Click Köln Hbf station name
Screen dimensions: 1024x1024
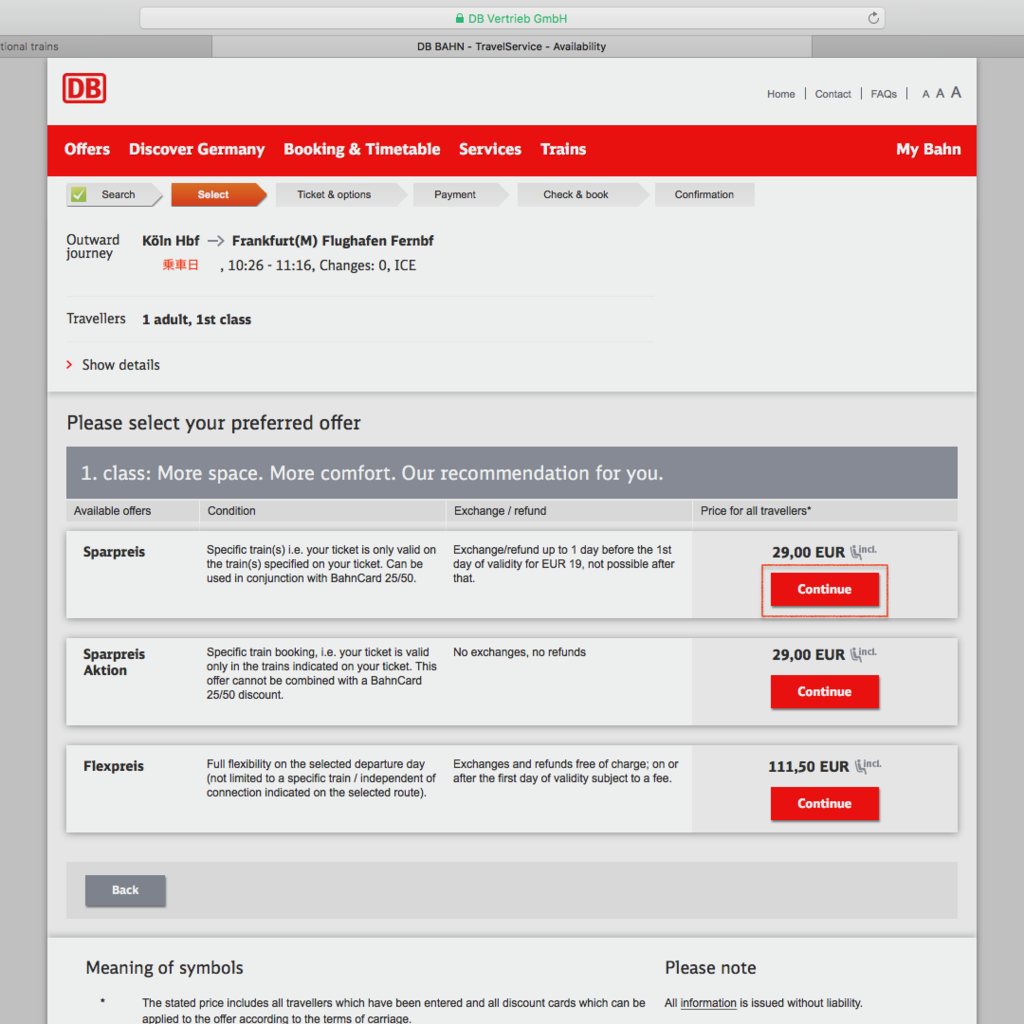point(170,241)
